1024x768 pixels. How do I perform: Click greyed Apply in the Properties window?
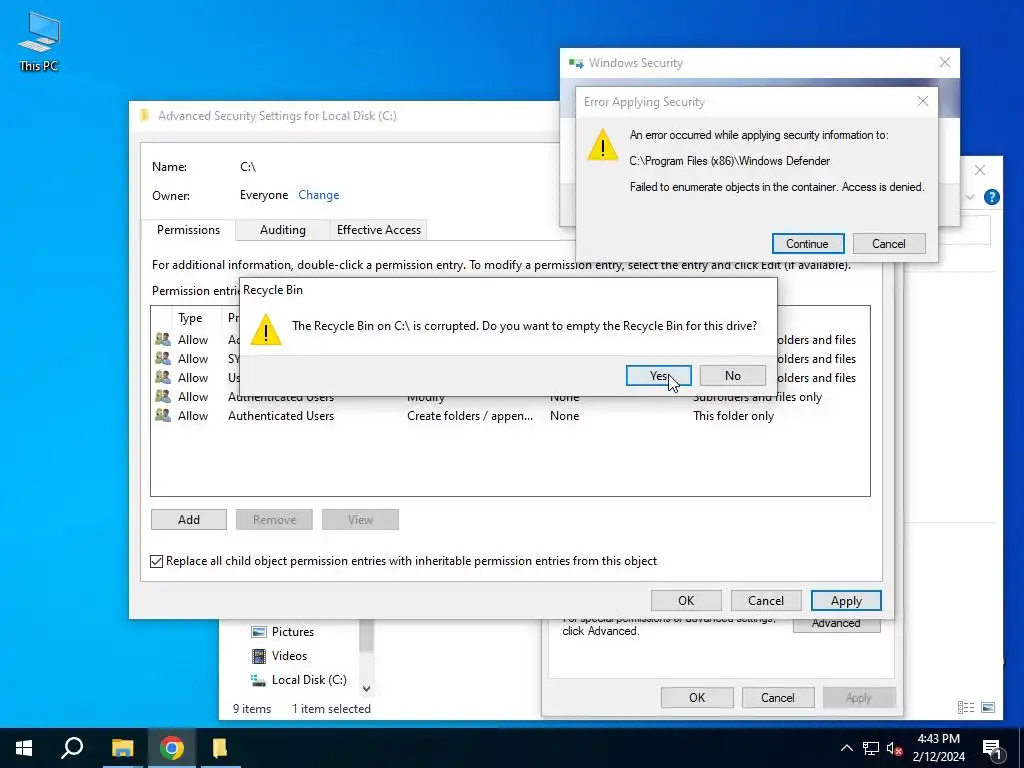tap(858, 697)
